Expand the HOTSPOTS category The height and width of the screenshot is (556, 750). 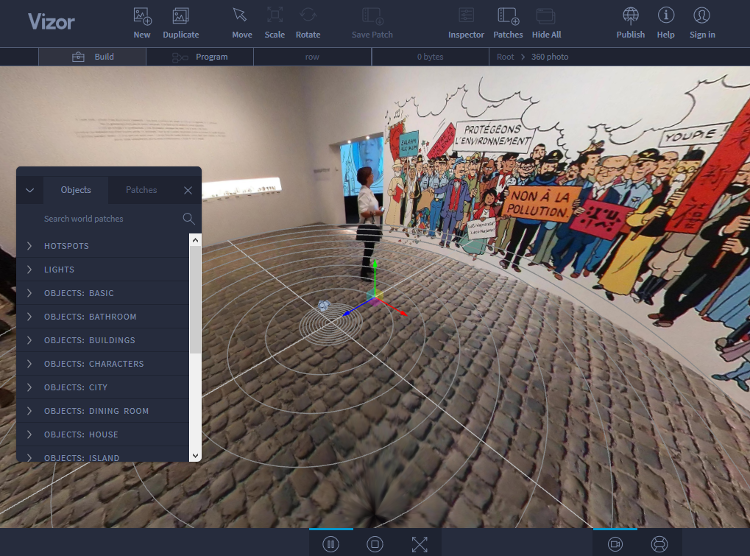[102, 246]
